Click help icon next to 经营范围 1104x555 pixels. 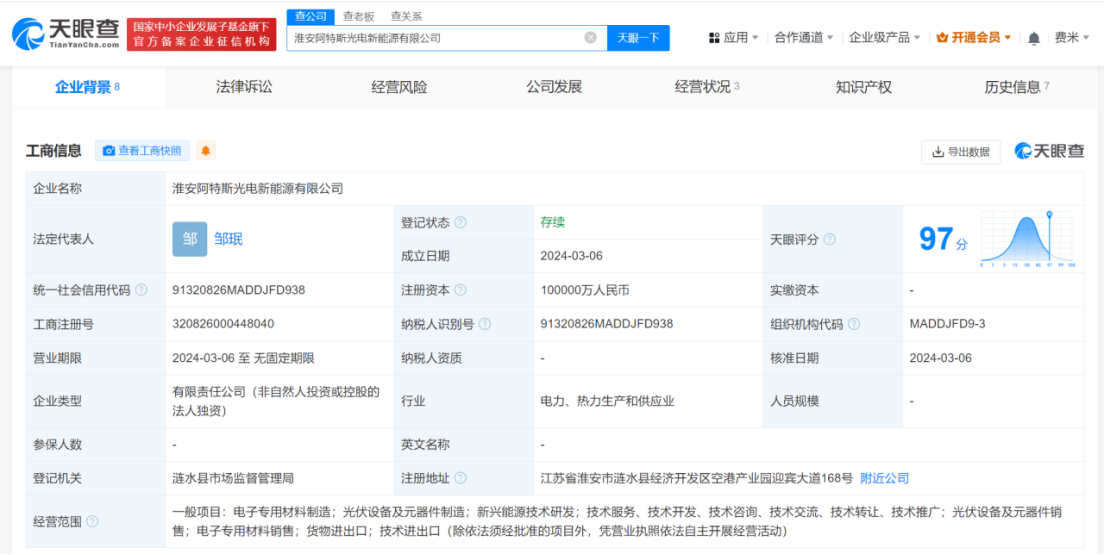[x=92, y=521]
